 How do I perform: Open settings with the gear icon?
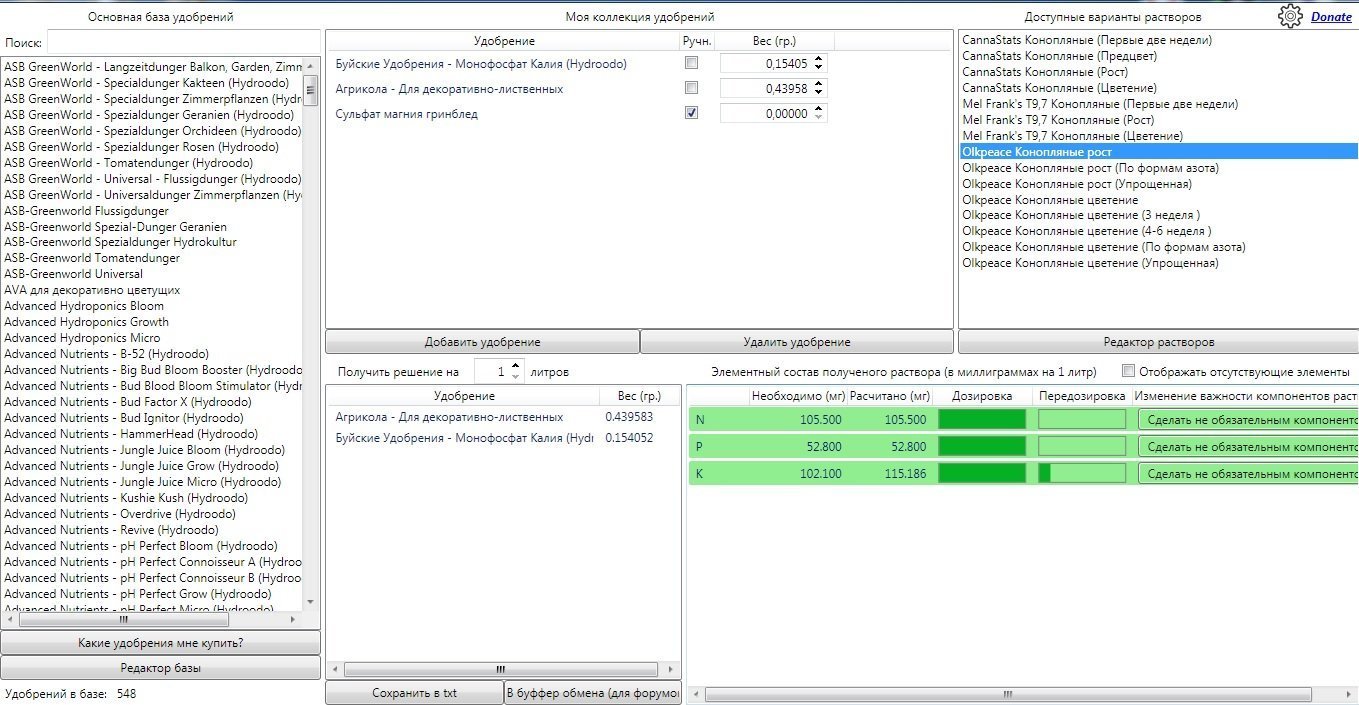(1291, 16)
